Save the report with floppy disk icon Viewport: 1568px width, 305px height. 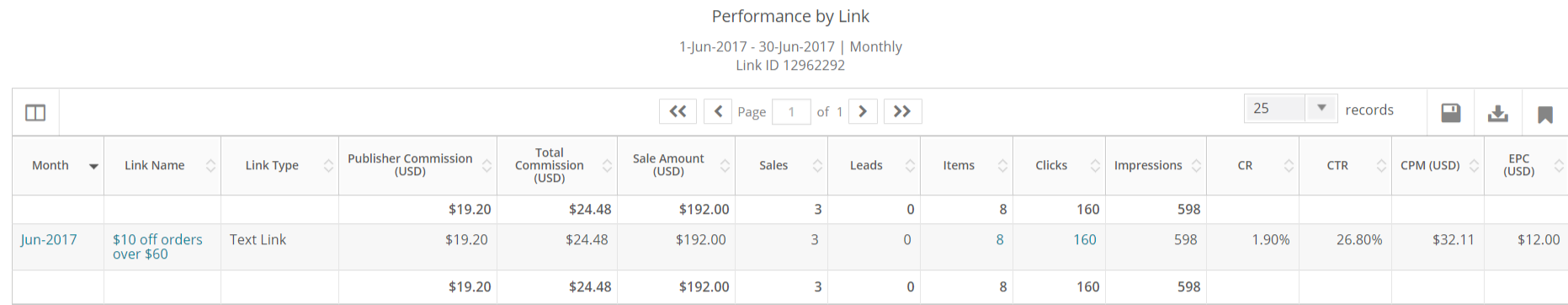[x=1451, y=112]
